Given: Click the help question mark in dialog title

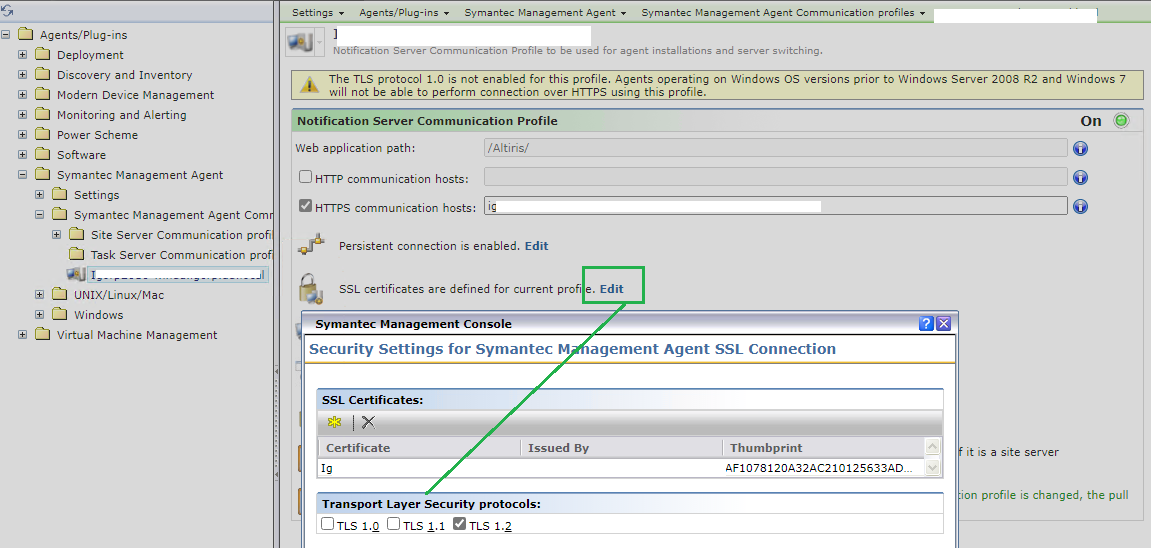Looking at the screenshot, I should [926, 324].
